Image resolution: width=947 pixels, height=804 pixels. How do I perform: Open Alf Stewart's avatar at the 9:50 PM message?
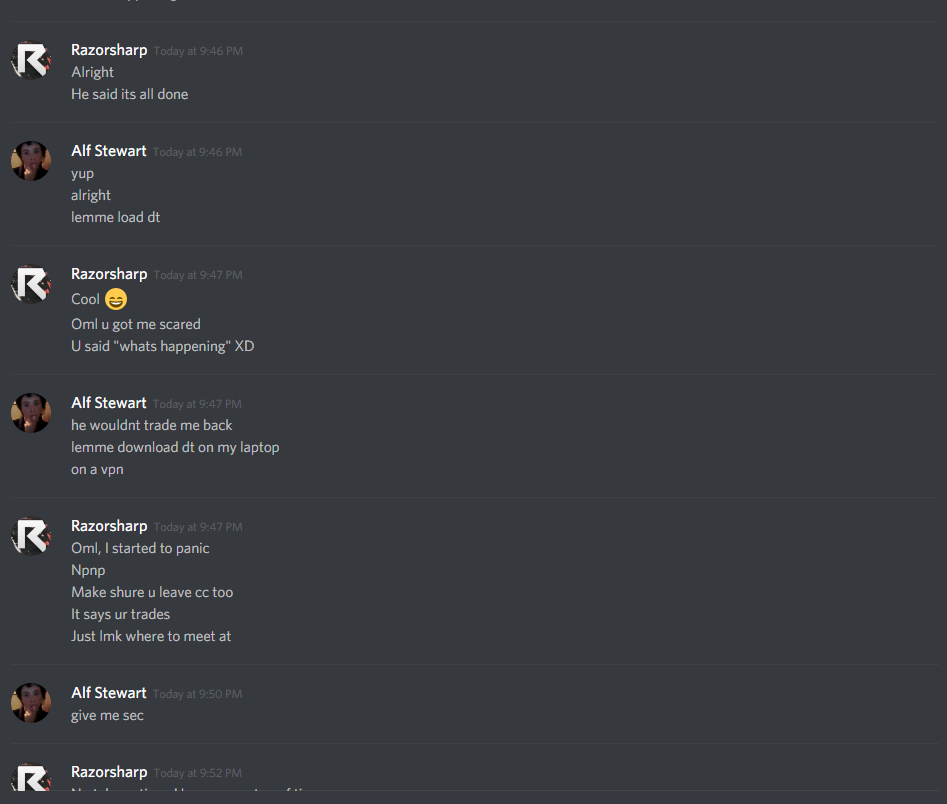(x=31, y=703)
